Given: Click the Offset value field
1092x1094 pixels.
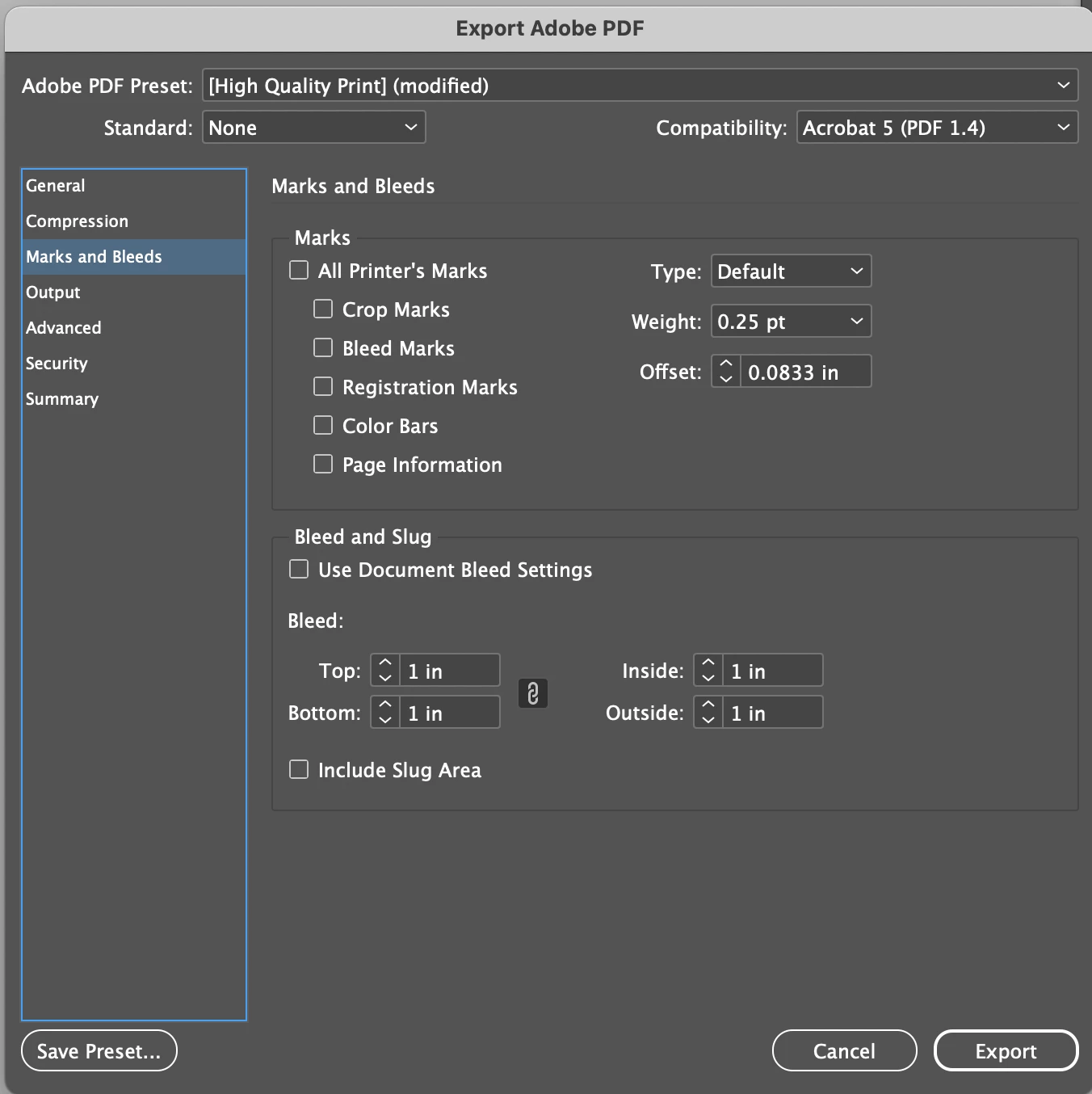Looking at the screenshot, I should coord(805,372).
